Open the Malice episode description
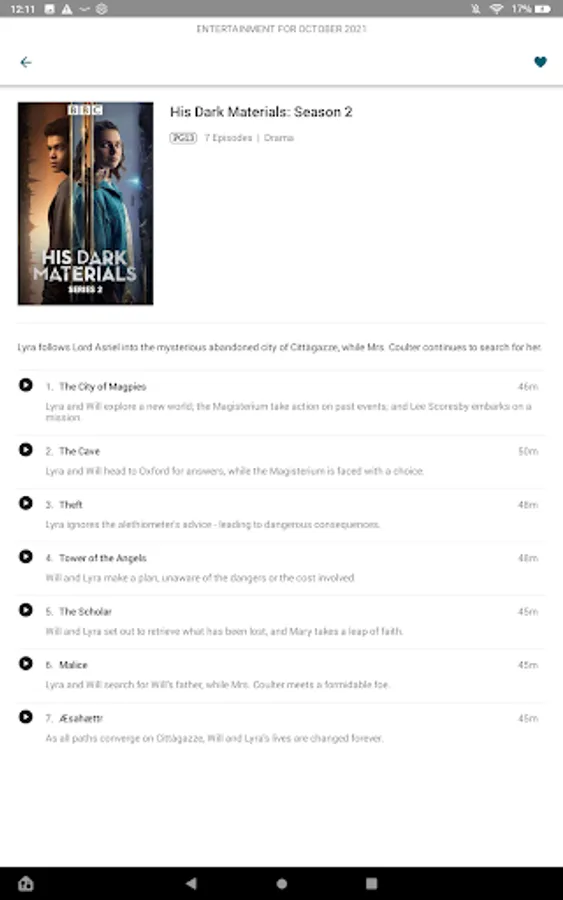Image resolution: width=563 pixels, height=900 pixels. (218, 685)
